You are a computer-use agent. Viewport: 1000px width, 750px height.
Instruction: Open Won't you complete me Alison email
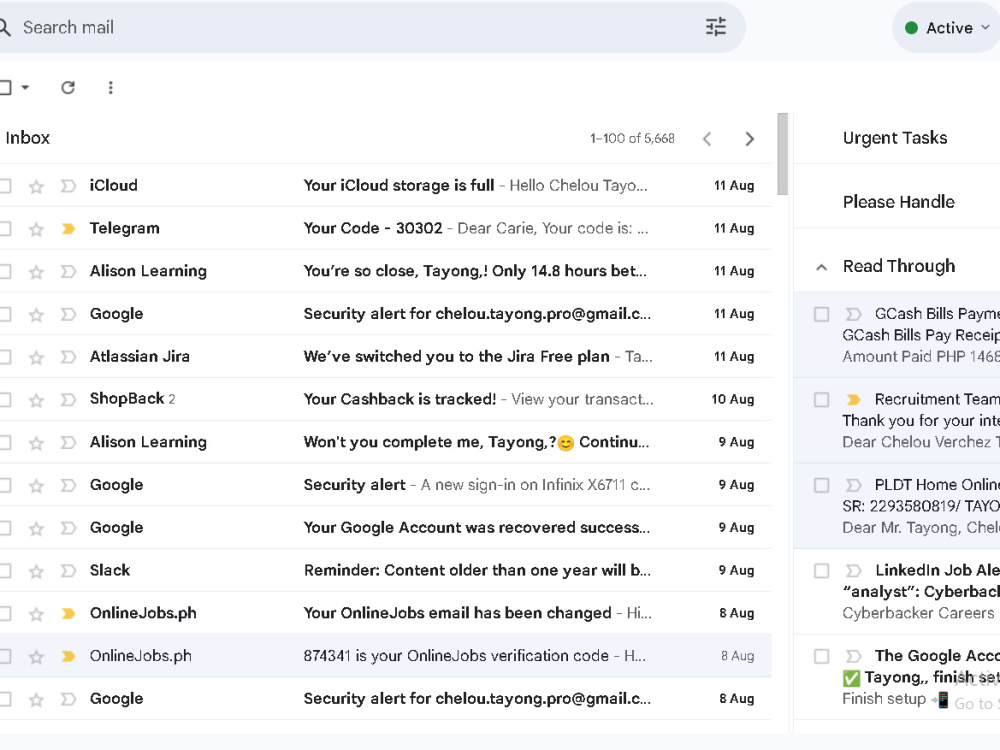[385, 442]
